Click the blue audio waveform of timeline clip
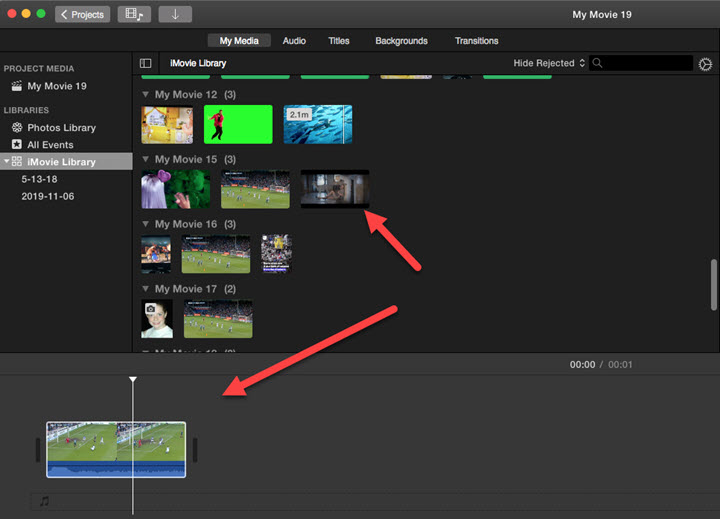This screenshot has height=519, width=720. 116,469
